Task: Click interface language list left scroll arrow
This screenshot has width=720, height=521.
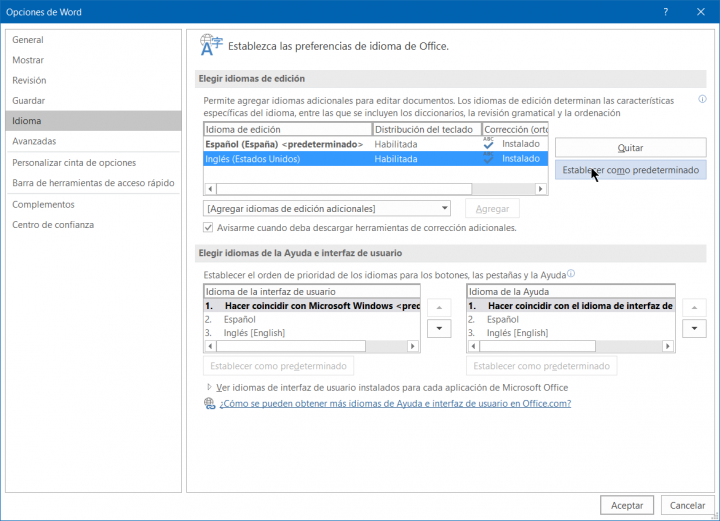Action: point(210,346)
